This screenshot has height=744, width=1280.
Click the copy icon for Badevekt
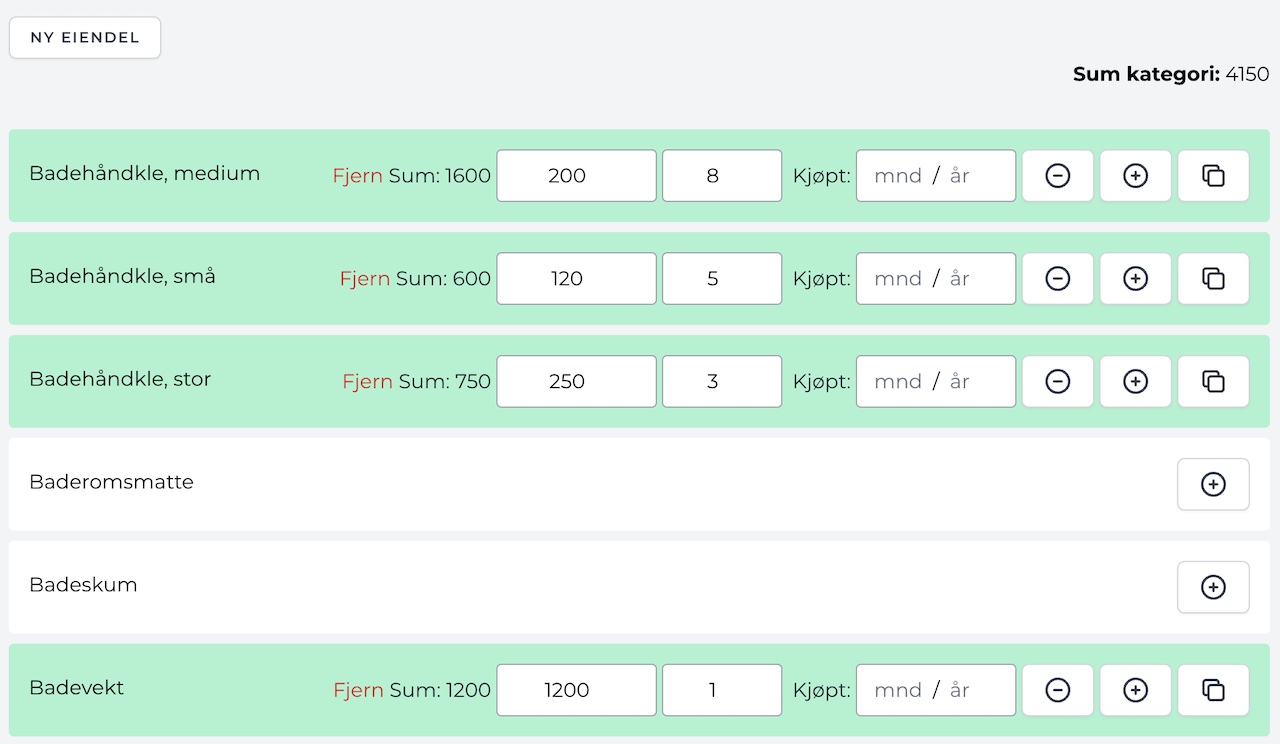click(x=1213, y=690)
